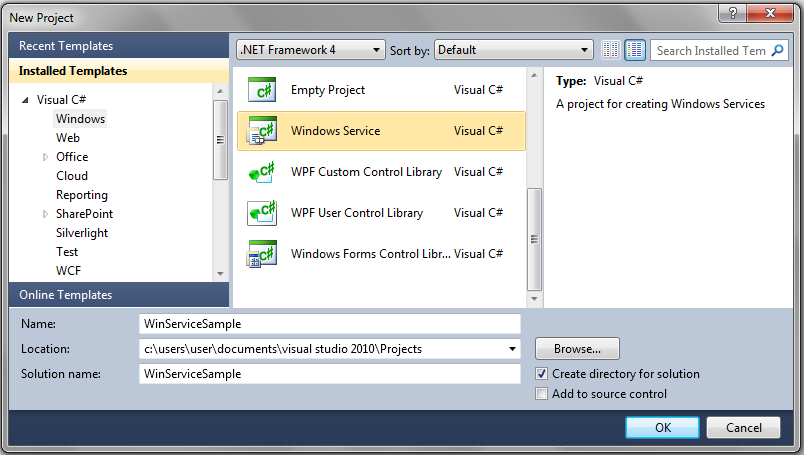
Task: Enable Add to source control checkbox
Action: click(541, 394)
